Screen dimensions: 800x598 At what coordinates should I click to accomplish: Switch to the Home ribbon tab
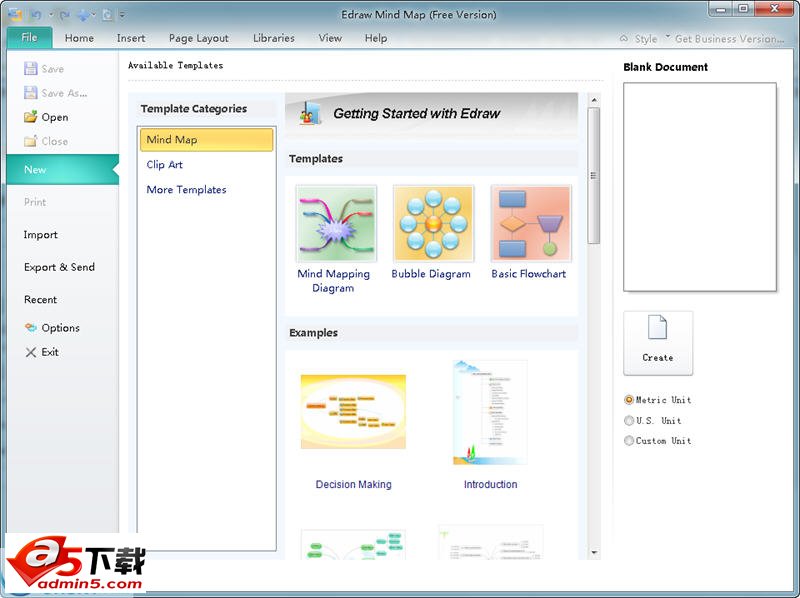[79, 38]
